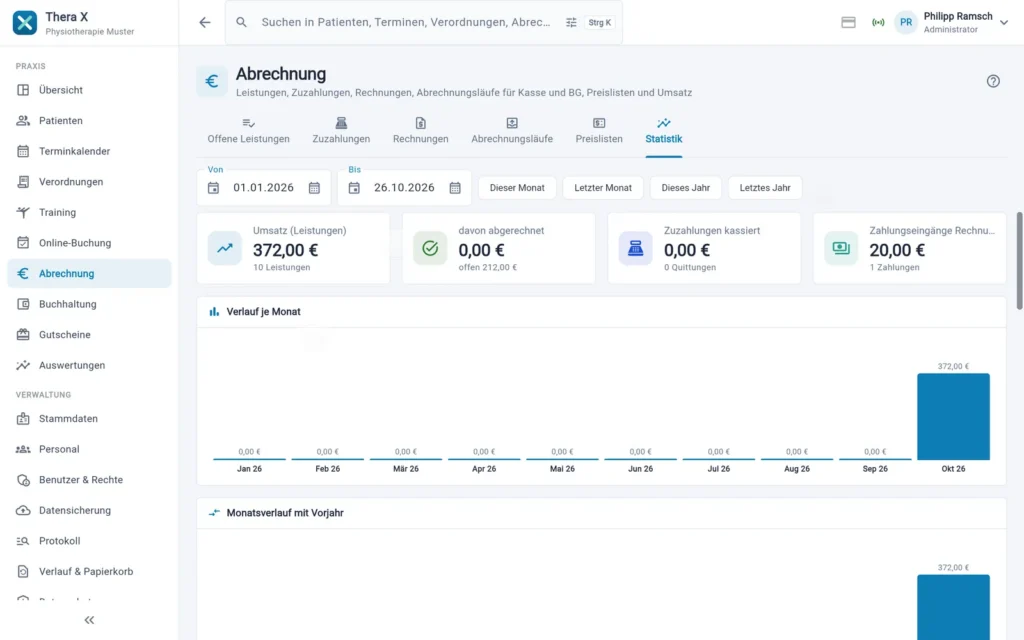Click the bar chart icon by Verlauf je Monat
The height and width of the screenshot is (640, 1024).
coord(214,312)
